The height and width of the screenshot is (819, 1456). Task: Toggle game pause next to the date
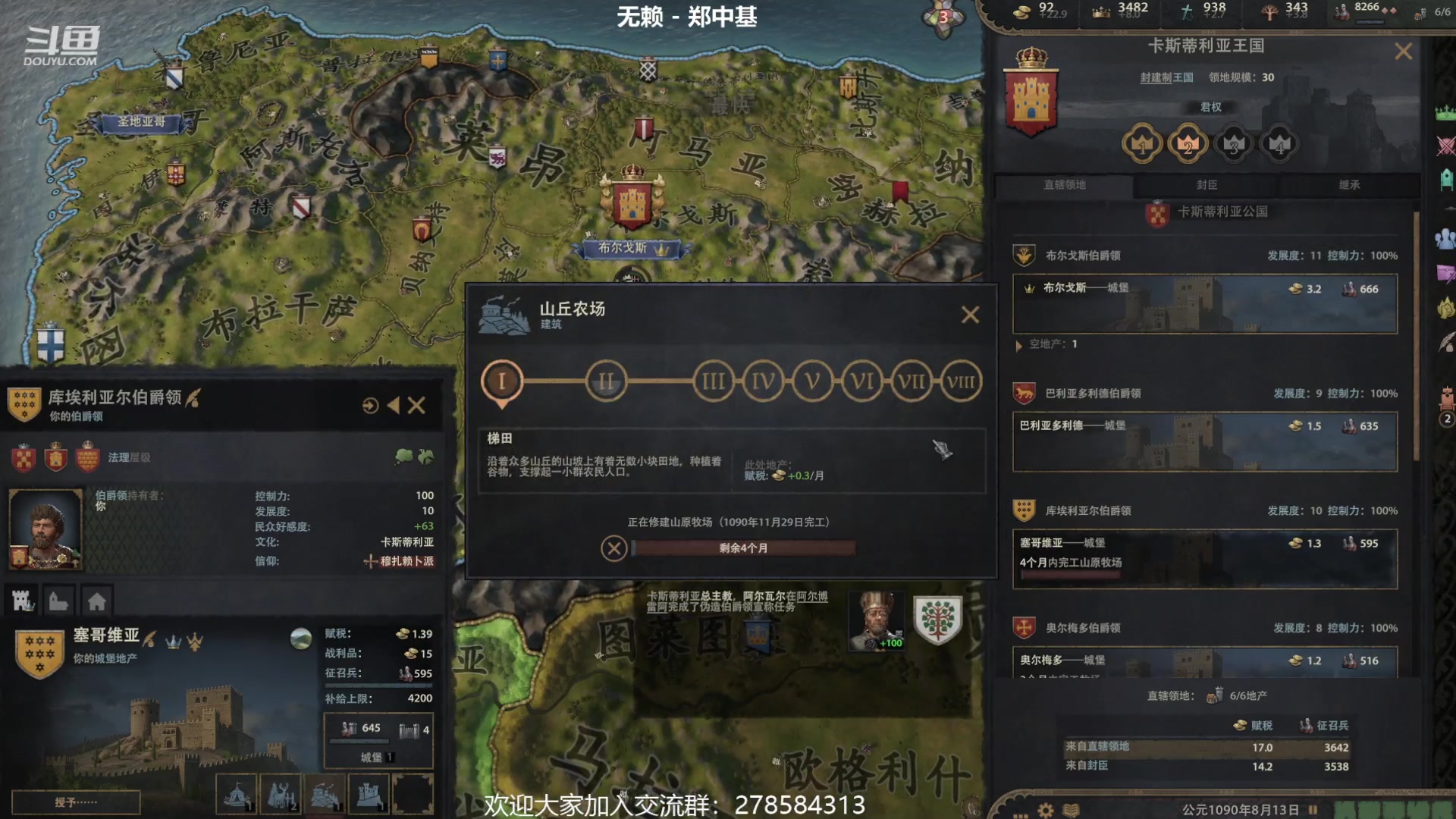pos(1313,810)
